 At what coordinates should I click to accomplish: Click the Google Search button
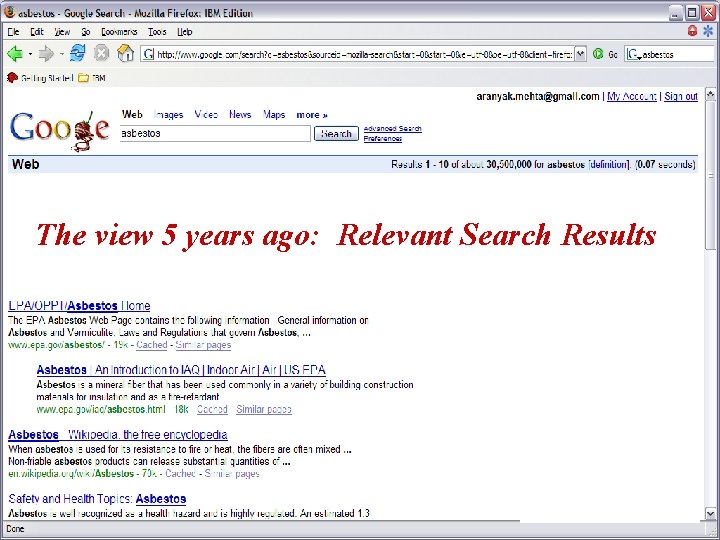[x=336, y=134]
